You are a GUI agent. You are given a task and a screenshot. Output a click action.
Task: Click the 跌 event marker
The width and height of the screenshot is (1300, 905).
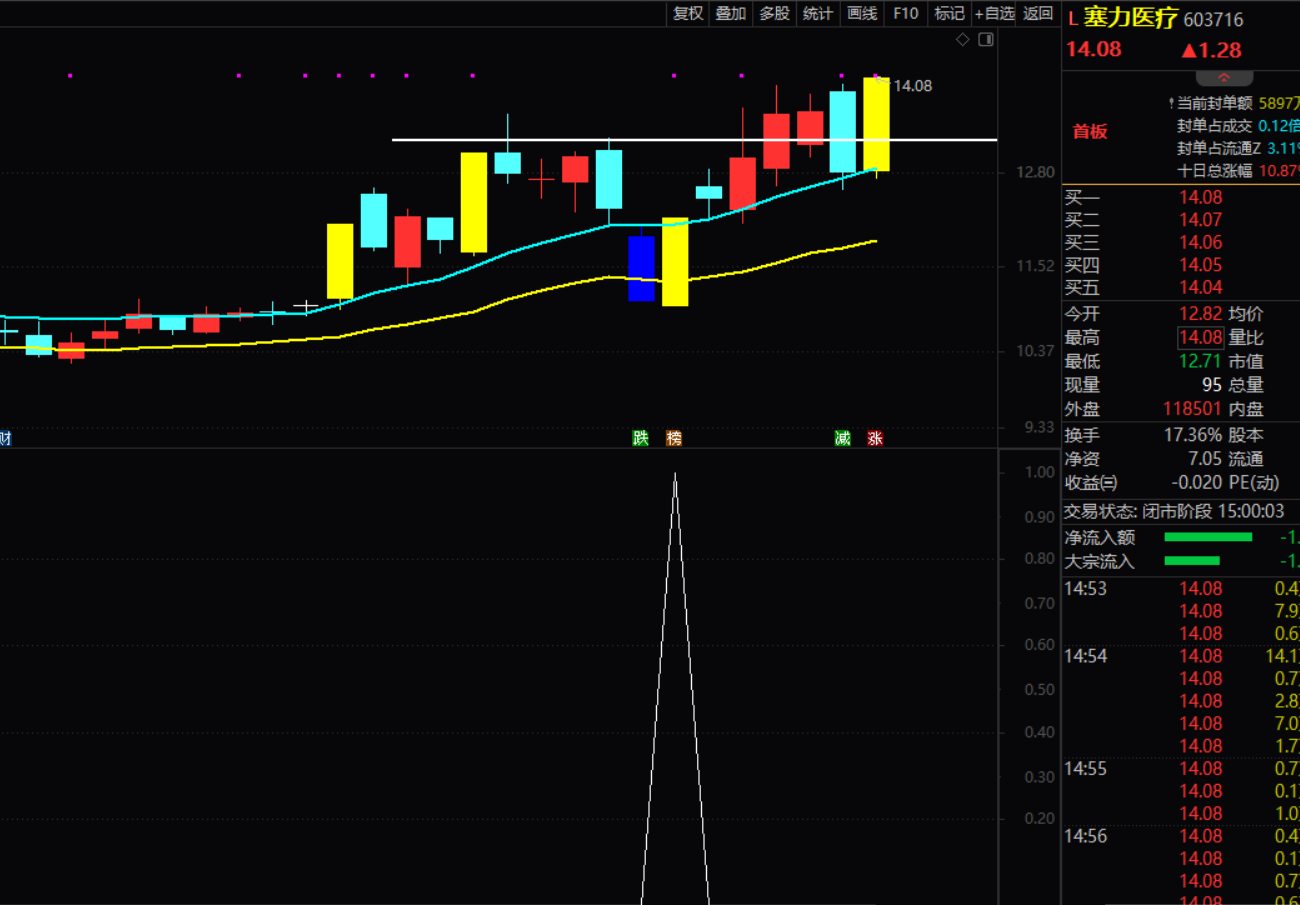tap(641, 438)
